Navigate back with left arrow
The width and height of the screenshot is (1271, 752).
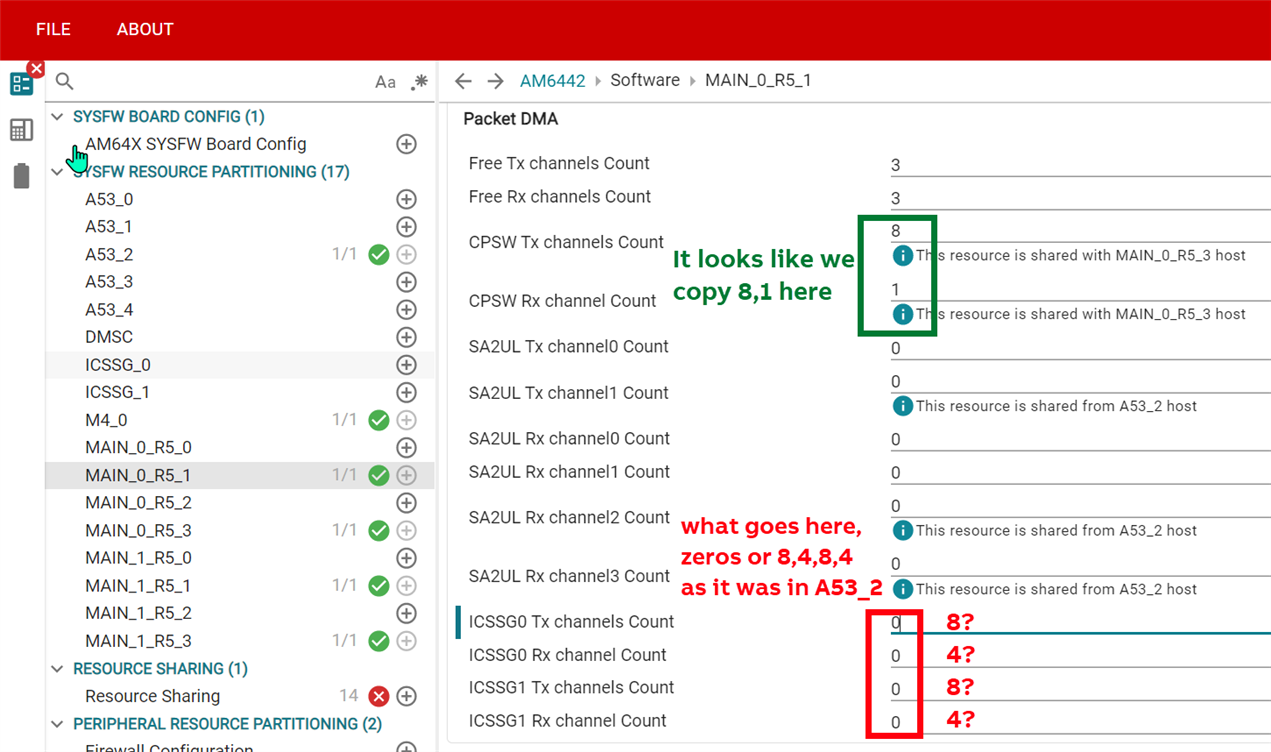coord(463,81)
